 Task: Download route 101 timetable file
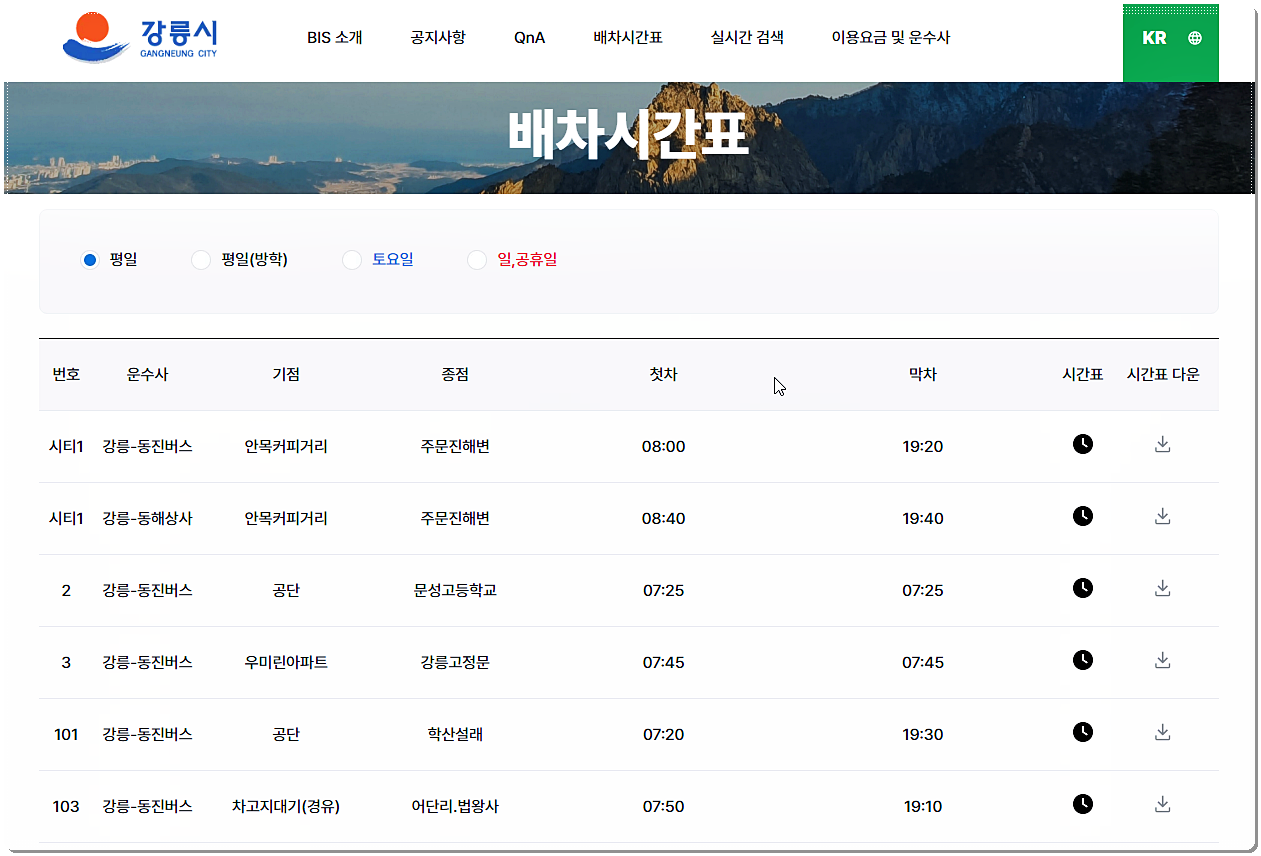(1162, 733)
